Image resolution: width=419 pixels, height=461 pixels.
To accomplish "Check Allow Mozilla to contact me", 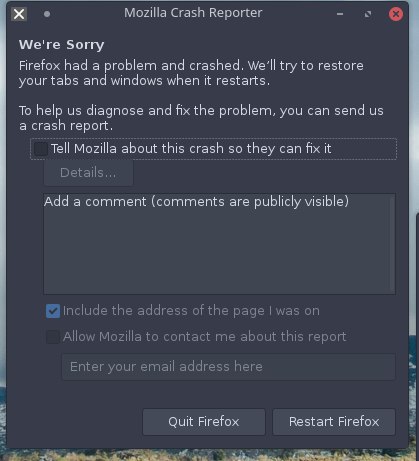I will (x=53, y=337).
